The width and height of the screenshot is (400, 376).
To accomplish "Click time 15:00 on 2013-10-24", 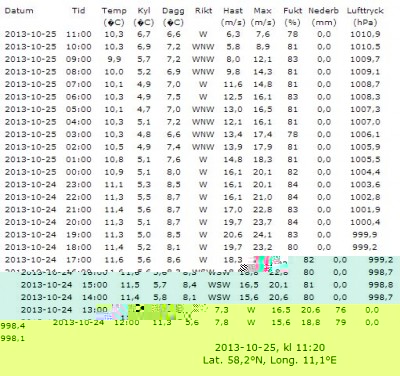I will tap(95, 285).
